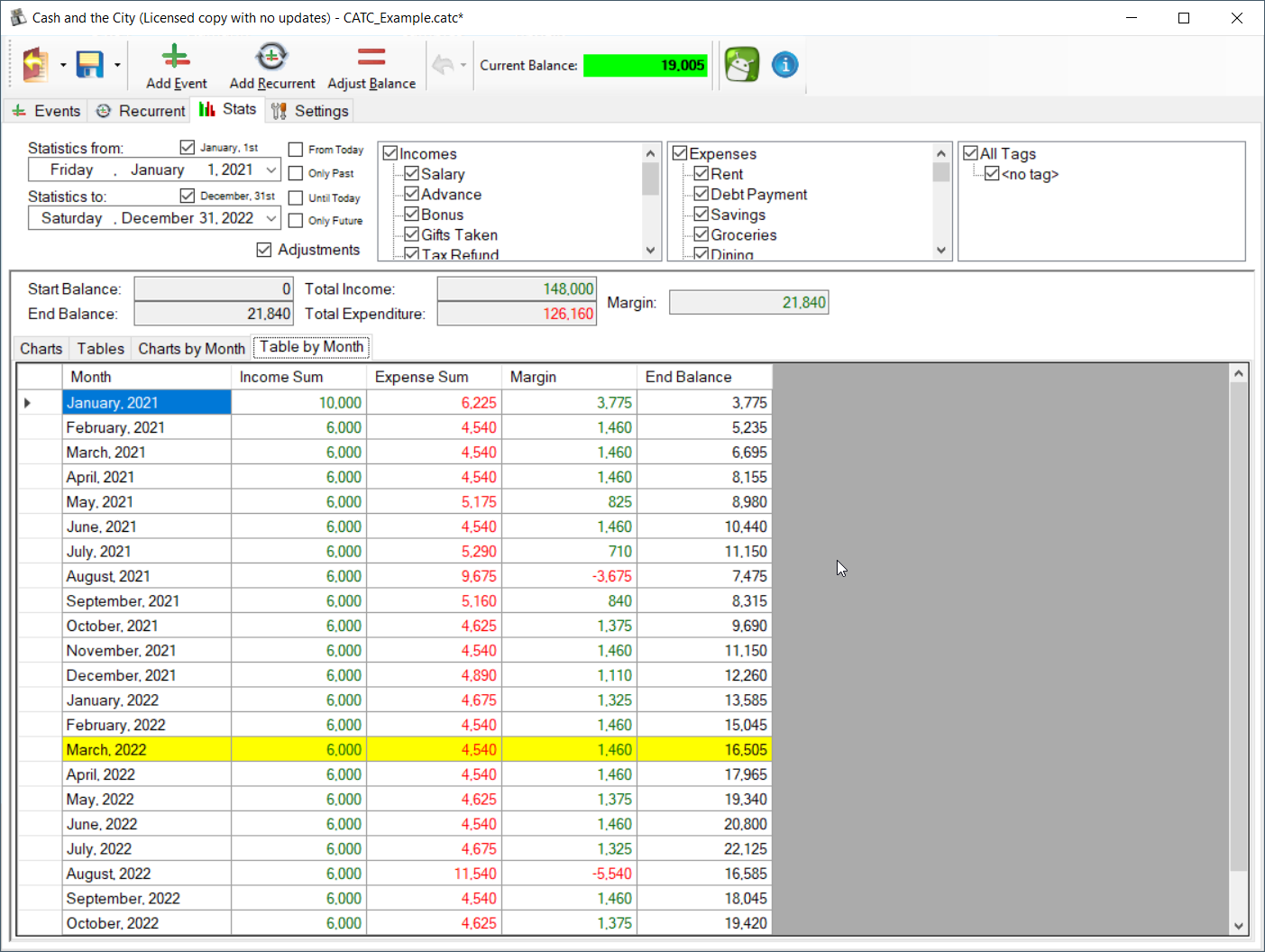Screen dimensions: 1265x952
Task: Select the highlighted March, 2022 row
Action: pos(395,749)
